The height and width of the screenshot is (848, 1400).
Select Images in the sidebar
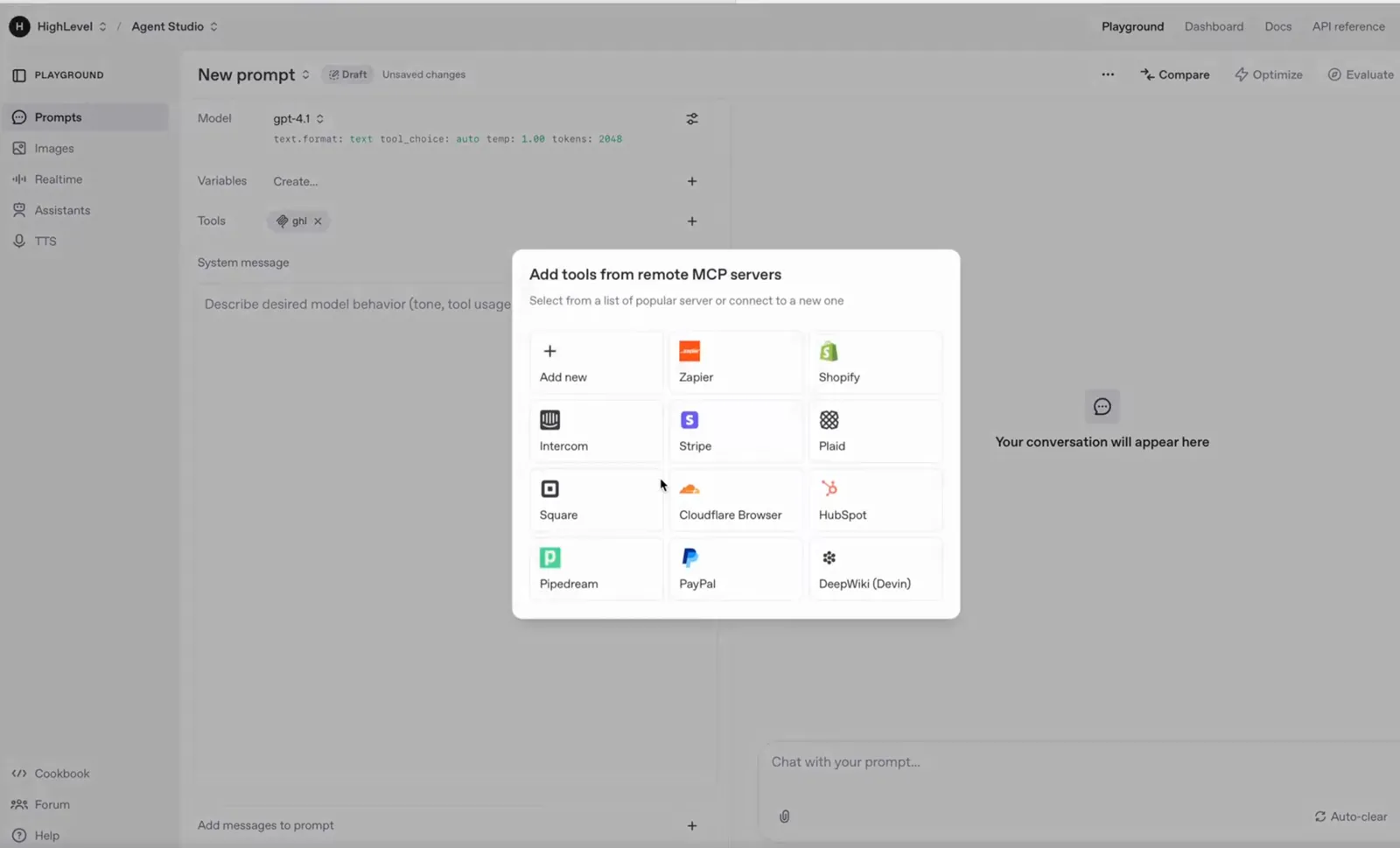tap(85, 149)
